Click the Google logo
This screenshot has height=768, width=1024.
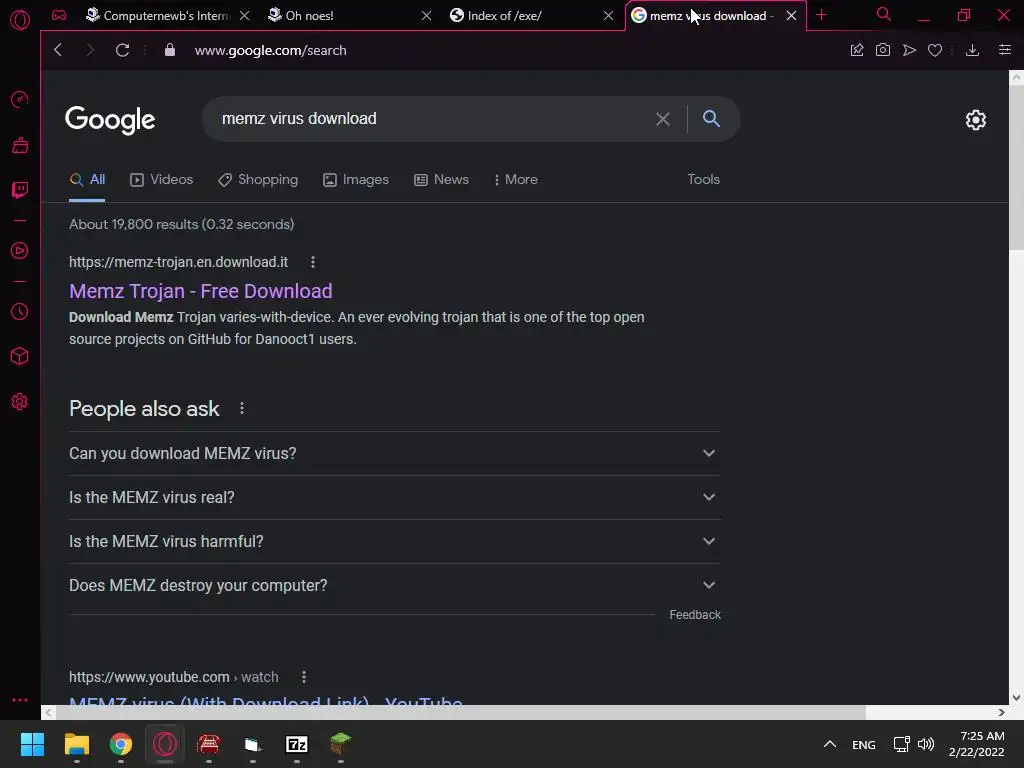click(110, 120)
